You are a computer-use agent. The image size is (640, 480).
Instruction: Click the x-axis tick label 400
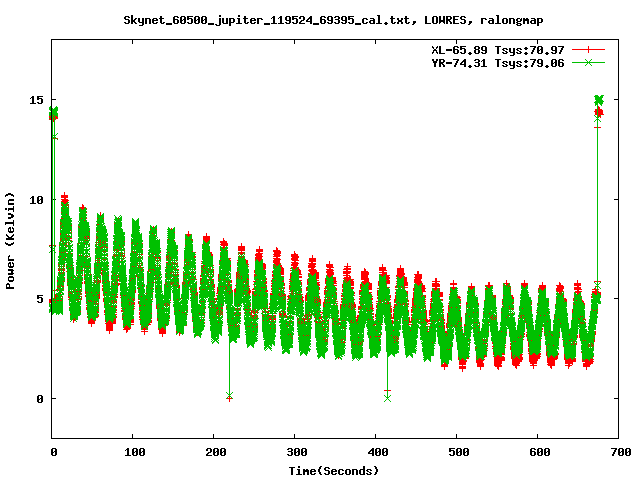coord(378,452)
